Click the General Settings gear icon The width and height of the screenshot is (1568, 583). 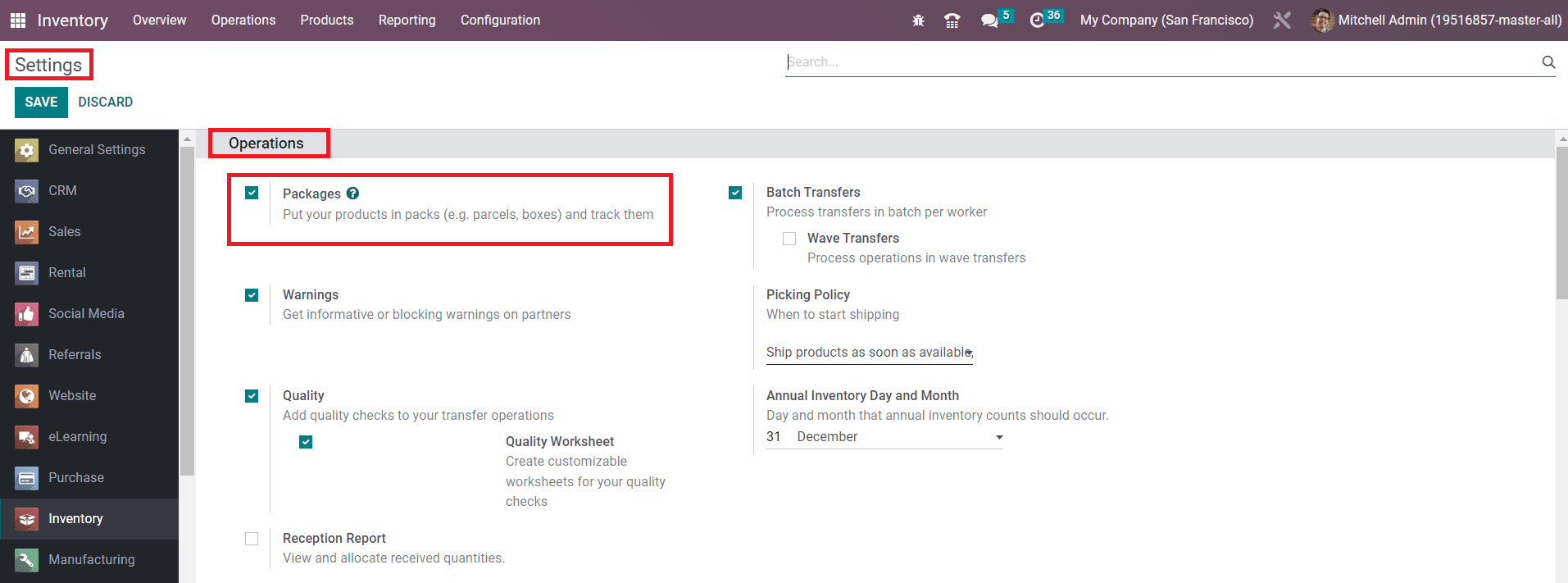pyautogui.click(x=26, y=150)
